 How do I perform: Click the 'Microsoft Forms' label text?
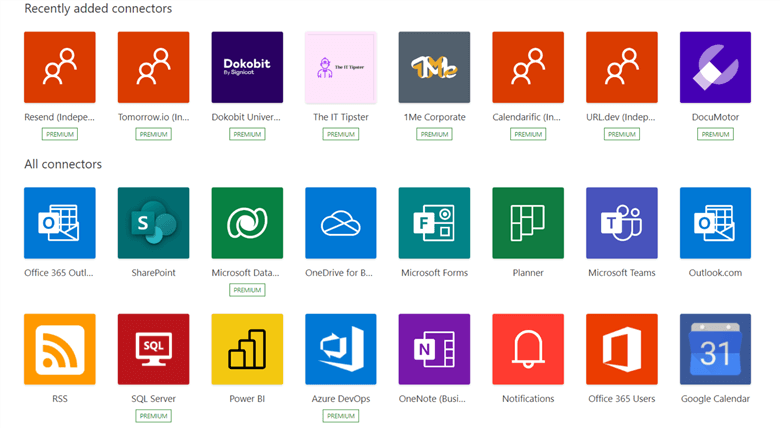click(434, 273)
